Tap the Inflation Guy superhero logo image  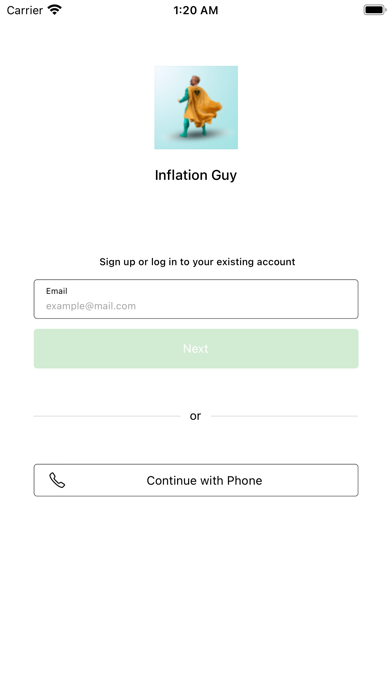196,107
